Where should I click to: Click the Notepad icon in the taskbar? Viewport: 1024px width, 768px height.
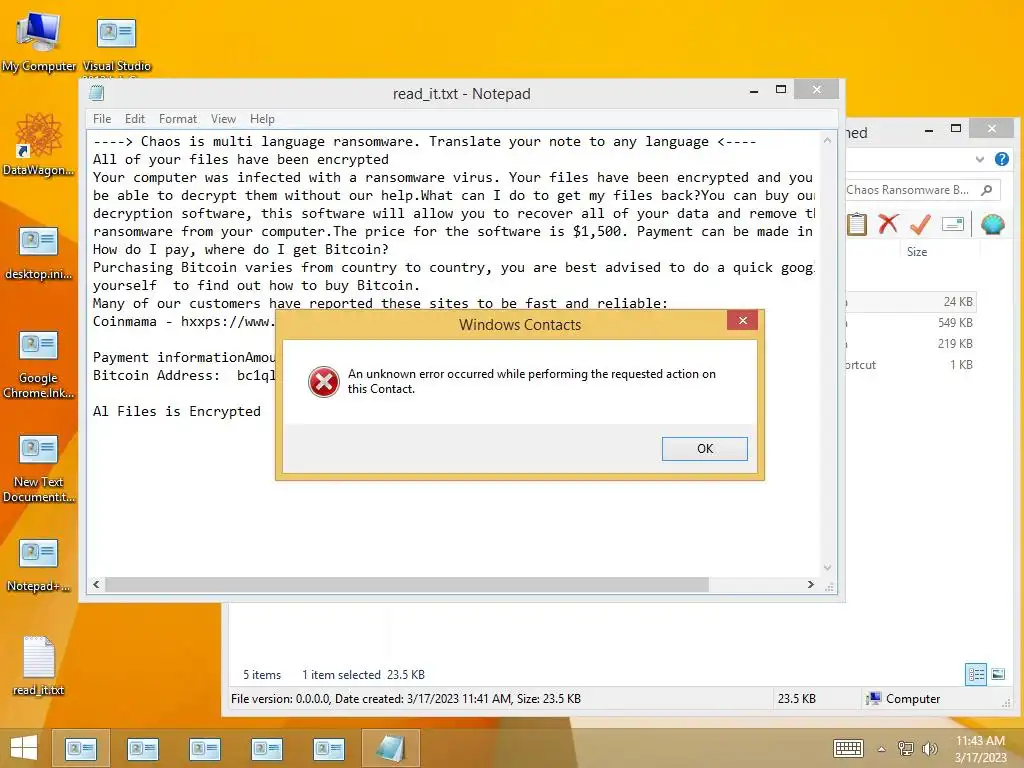[x=390, y=748]
